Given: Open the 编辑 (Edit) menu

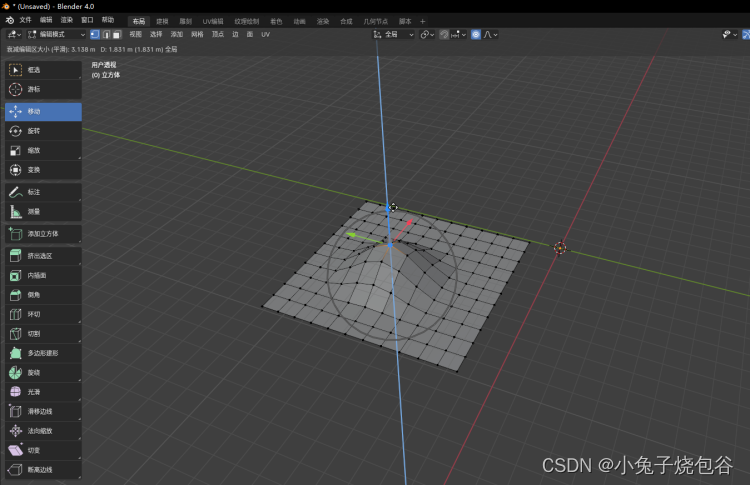Looking at the screenshot, I should click(x=46, y=20).
